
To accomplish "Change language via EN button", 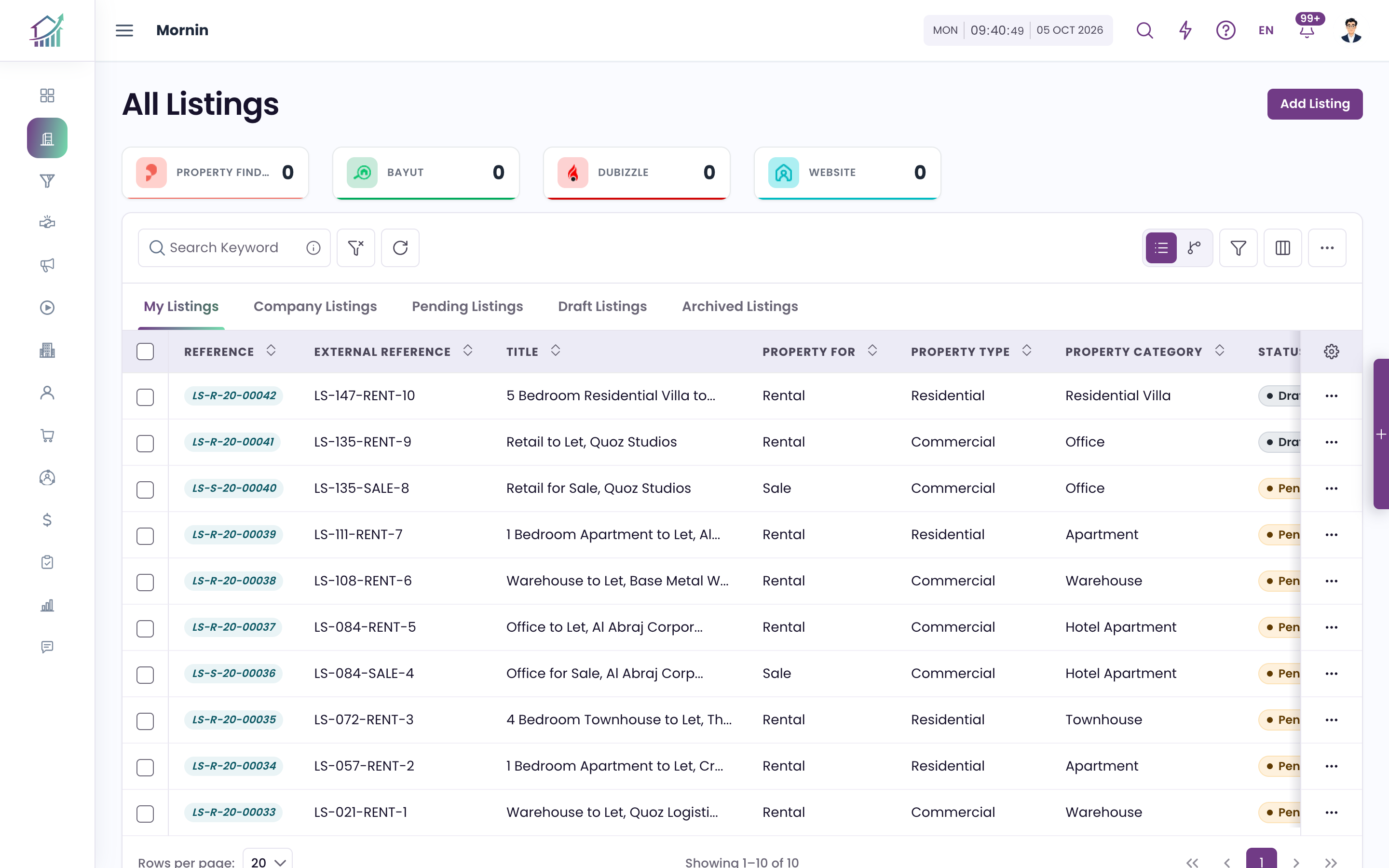I will click(1266, 30).
